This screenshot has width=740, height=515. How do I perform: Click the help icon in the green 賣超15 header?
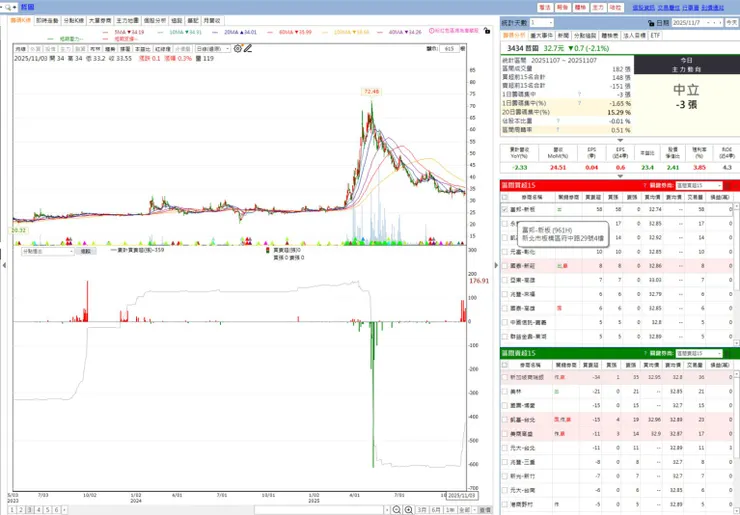[x=645, y=353]
